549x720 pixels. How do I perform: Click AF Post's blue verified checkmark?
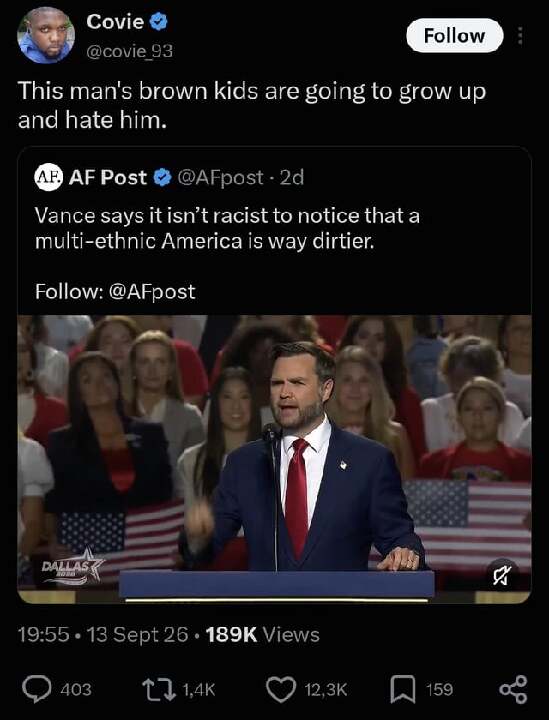(x=162, y=177)
